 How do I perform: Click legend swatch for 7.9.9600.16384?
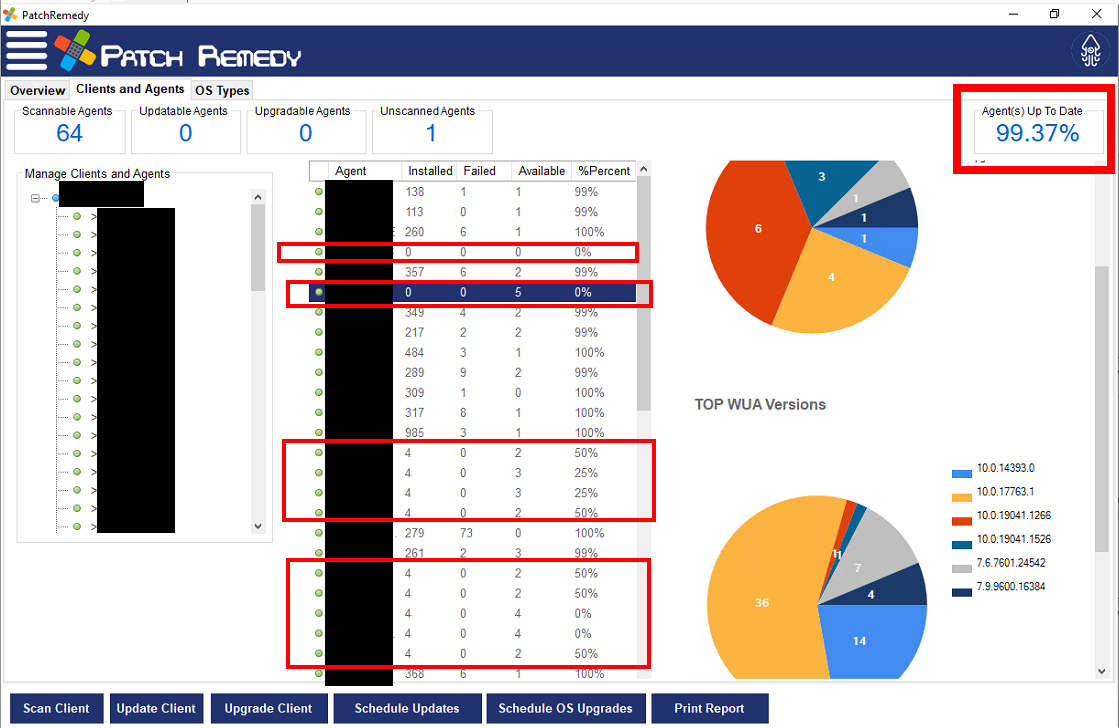coord(962,592)
